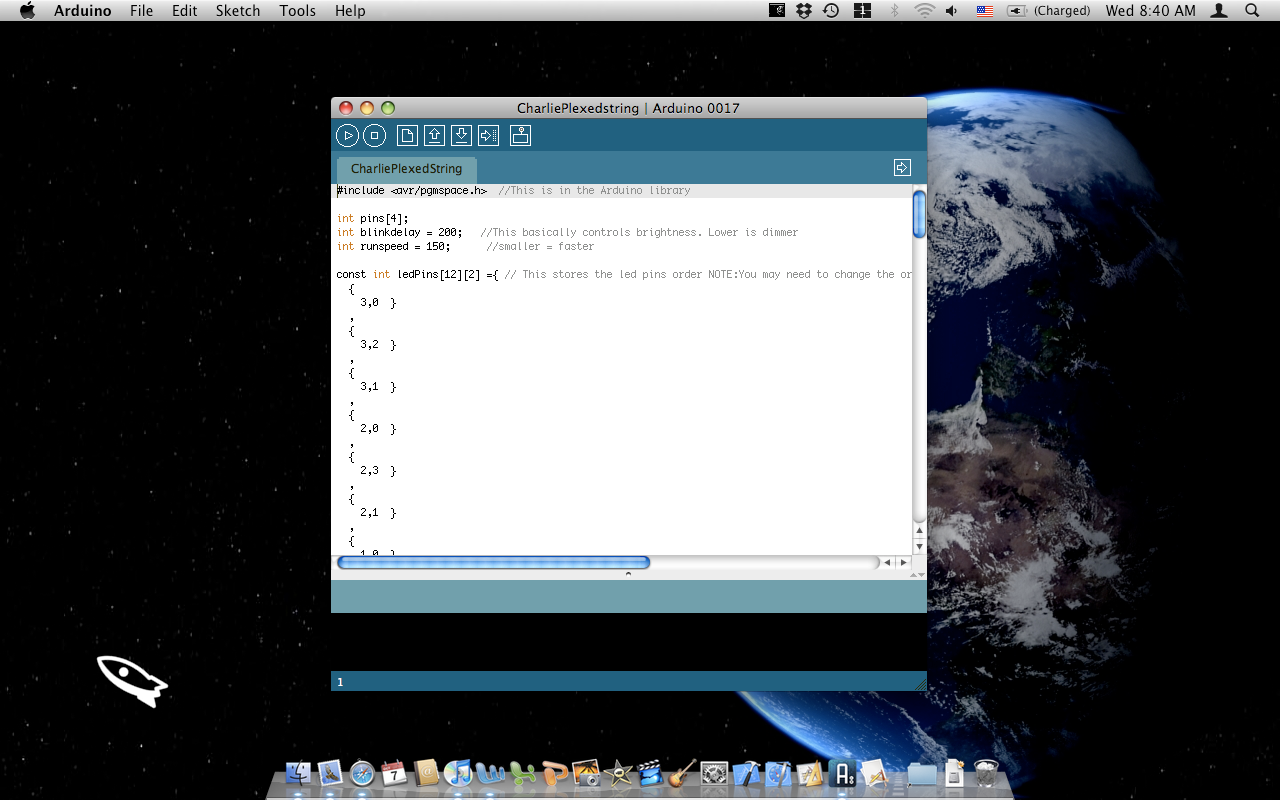Click the Open sketch up-arrow icon
The width and height of the screenshot is (1280, 800).
pos(434,136)
